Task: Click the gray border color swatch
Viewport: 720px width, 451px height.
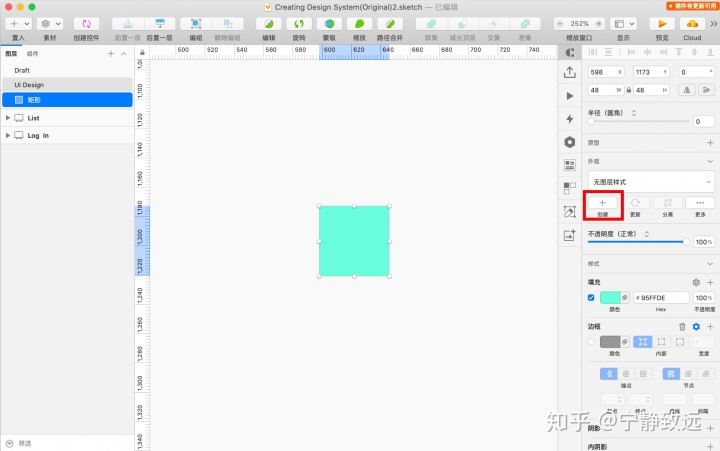Action: [610, 342]
